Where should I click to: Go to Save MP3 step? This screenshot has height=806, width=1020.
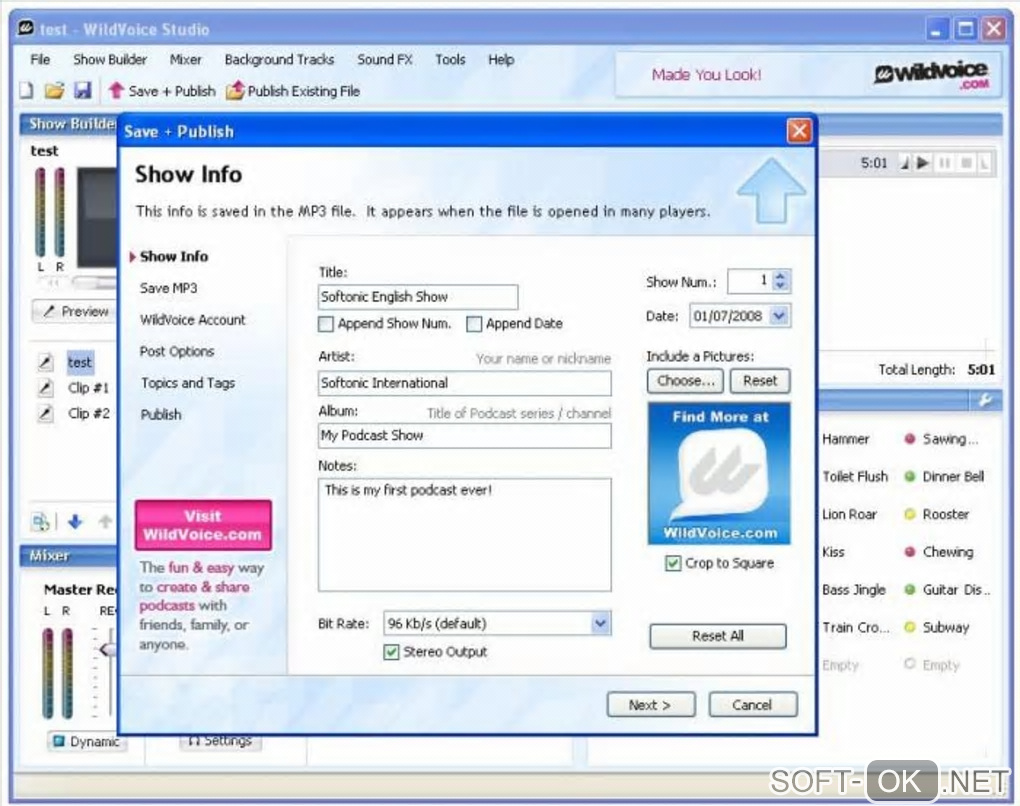point(168,288)
